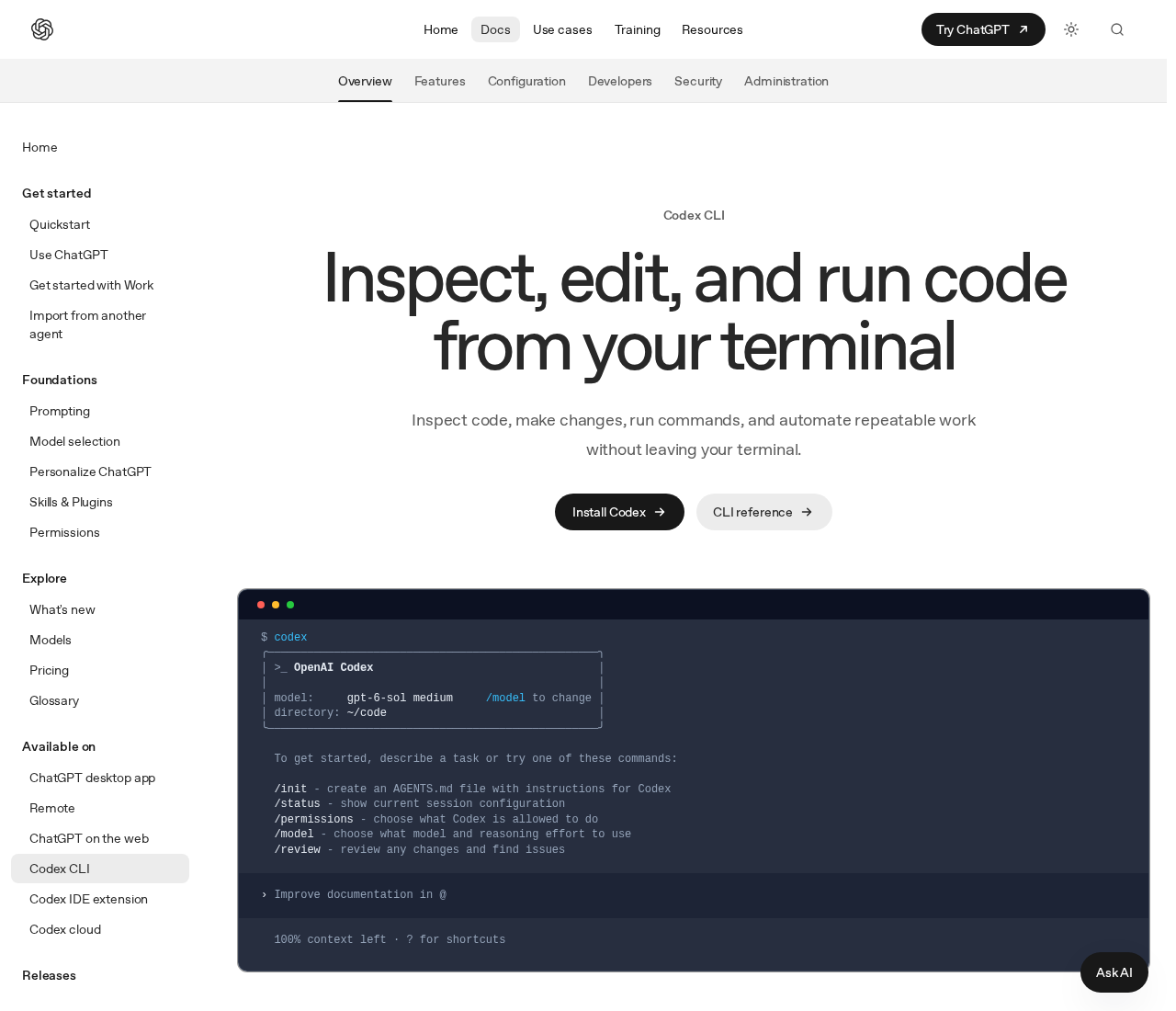Click the Try ChatGPT button
Image resolution: width=1176 pixels, height=1011 pixels.
tap(983, 29)
